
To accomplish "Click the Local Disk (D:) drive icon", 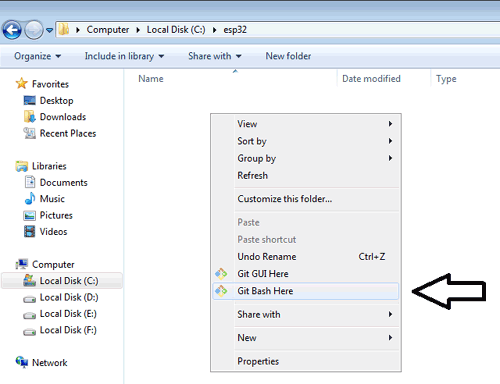I will click(x=30, y=299).
